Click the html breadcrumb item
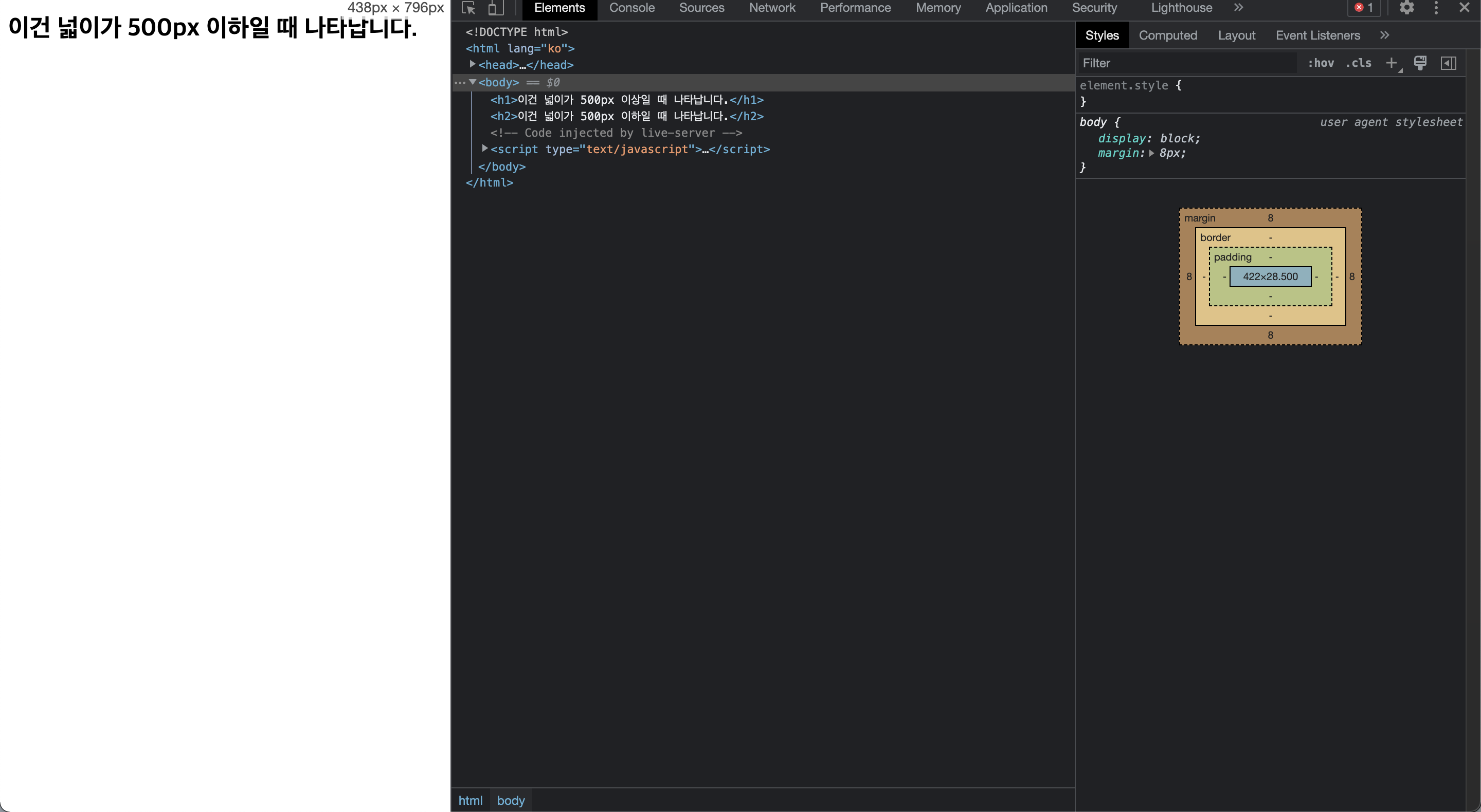Viewport: 1481px width, 812px height. coord(469,800)
